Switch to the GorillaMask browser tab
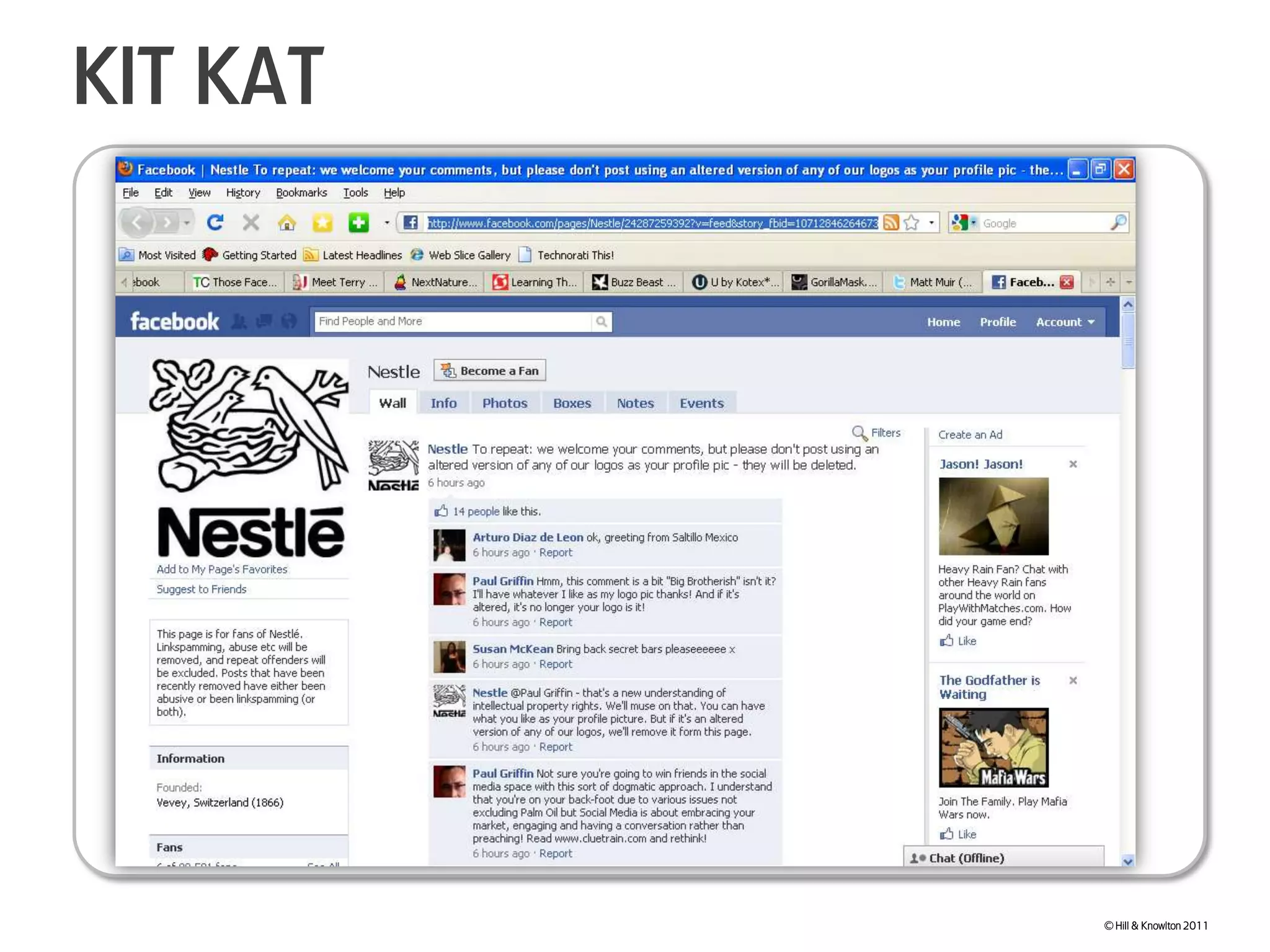This screenshot has width=1270, height=952. tap(834, 282)
